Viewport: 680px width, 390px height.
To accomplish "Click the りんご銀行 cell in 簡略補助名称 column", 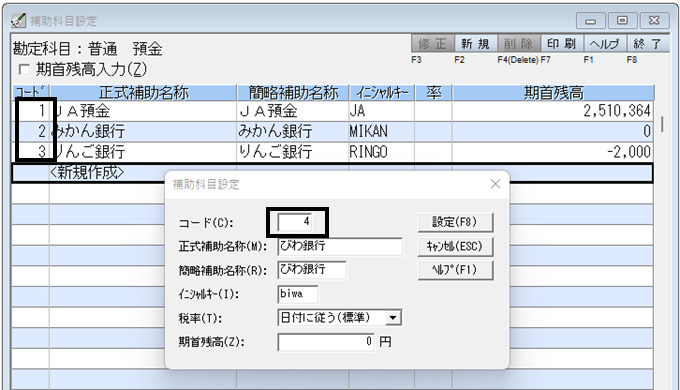I will (x=293, y=152).
